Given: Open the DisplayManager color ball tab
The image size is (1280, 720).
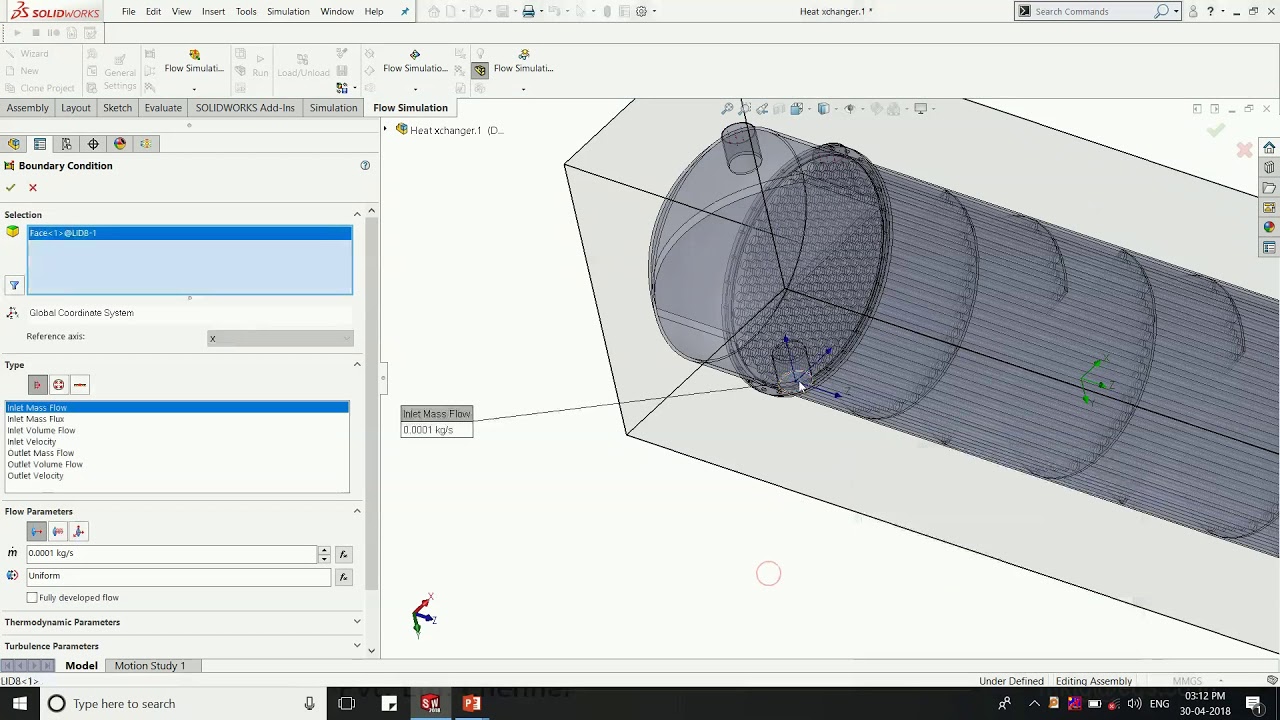Looking at the screenshot, I should pyautogui.click(x=120, y=144).
